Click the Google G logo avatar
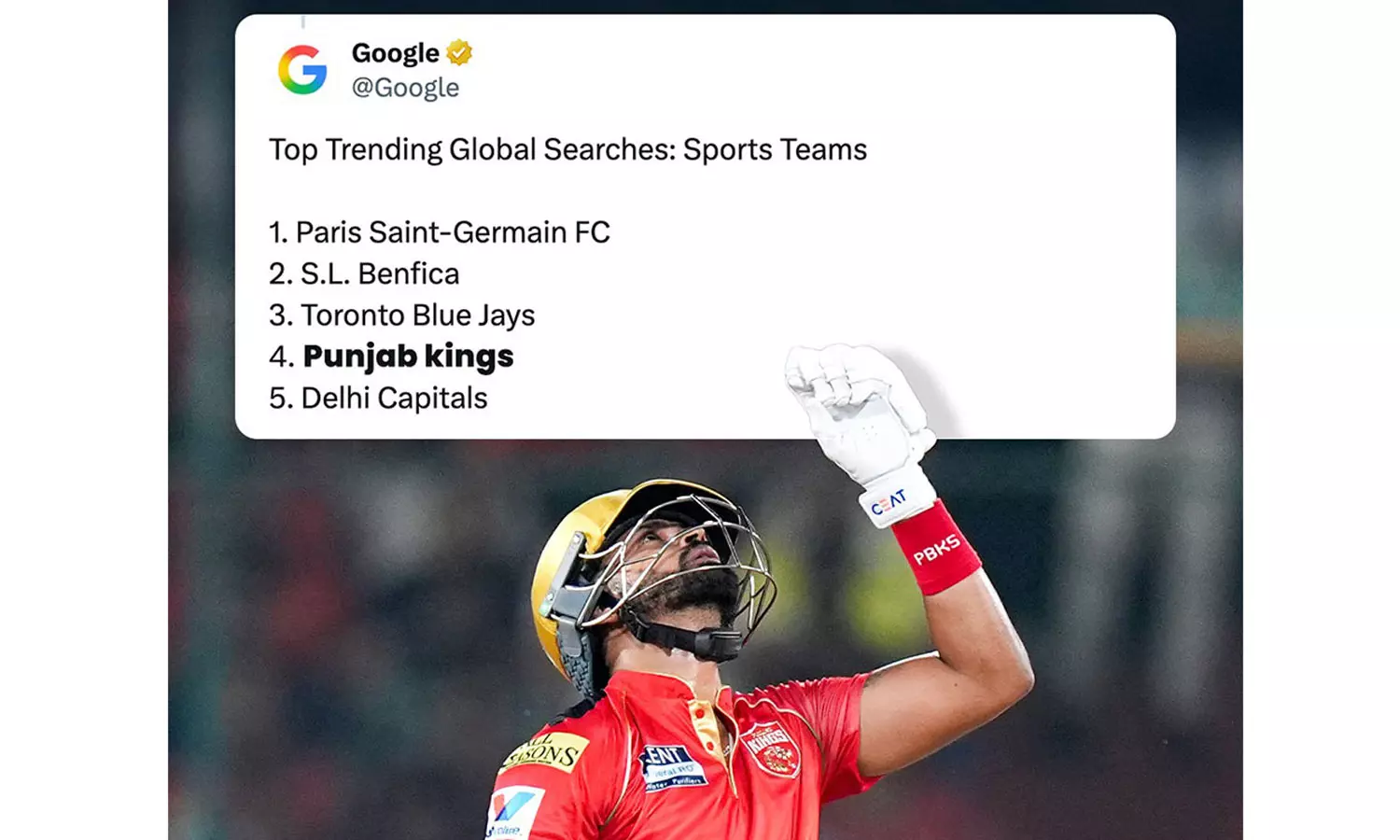This screenshot has width=1400, height=840. click(x=302, y=70)
